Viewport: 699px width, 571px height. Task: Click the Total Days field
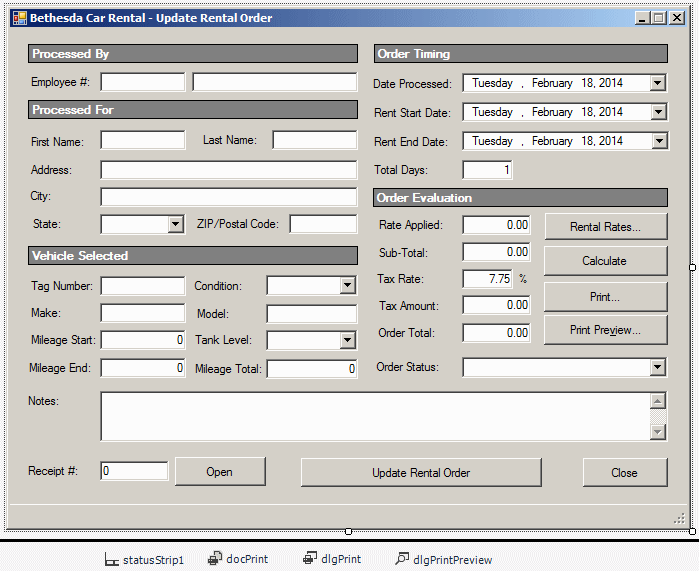487,170
